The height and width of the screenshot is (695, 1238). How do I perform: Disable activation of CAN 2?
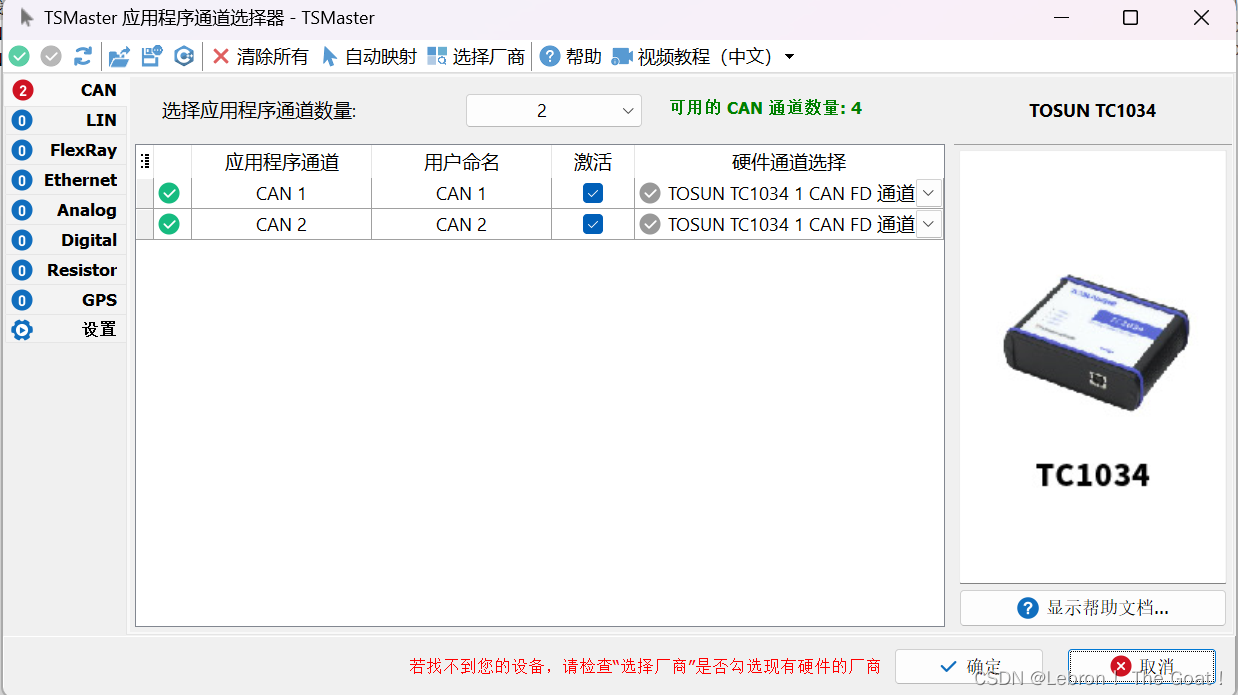pos(592,224)
